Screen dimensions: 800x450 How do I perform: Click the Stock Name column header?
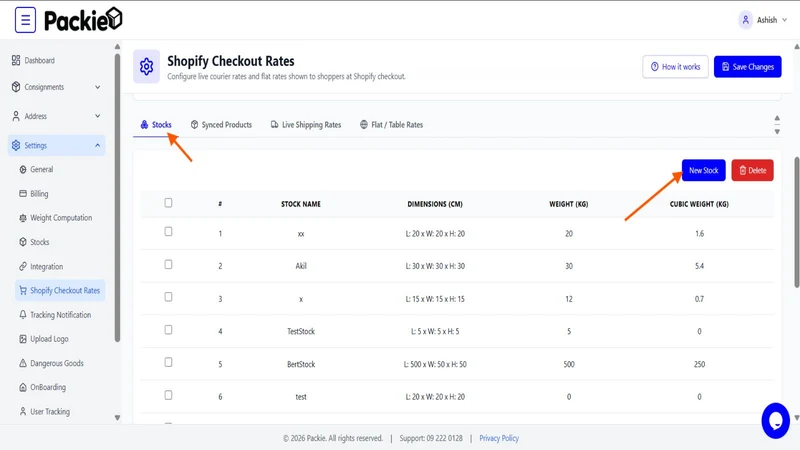click(301, 204)
